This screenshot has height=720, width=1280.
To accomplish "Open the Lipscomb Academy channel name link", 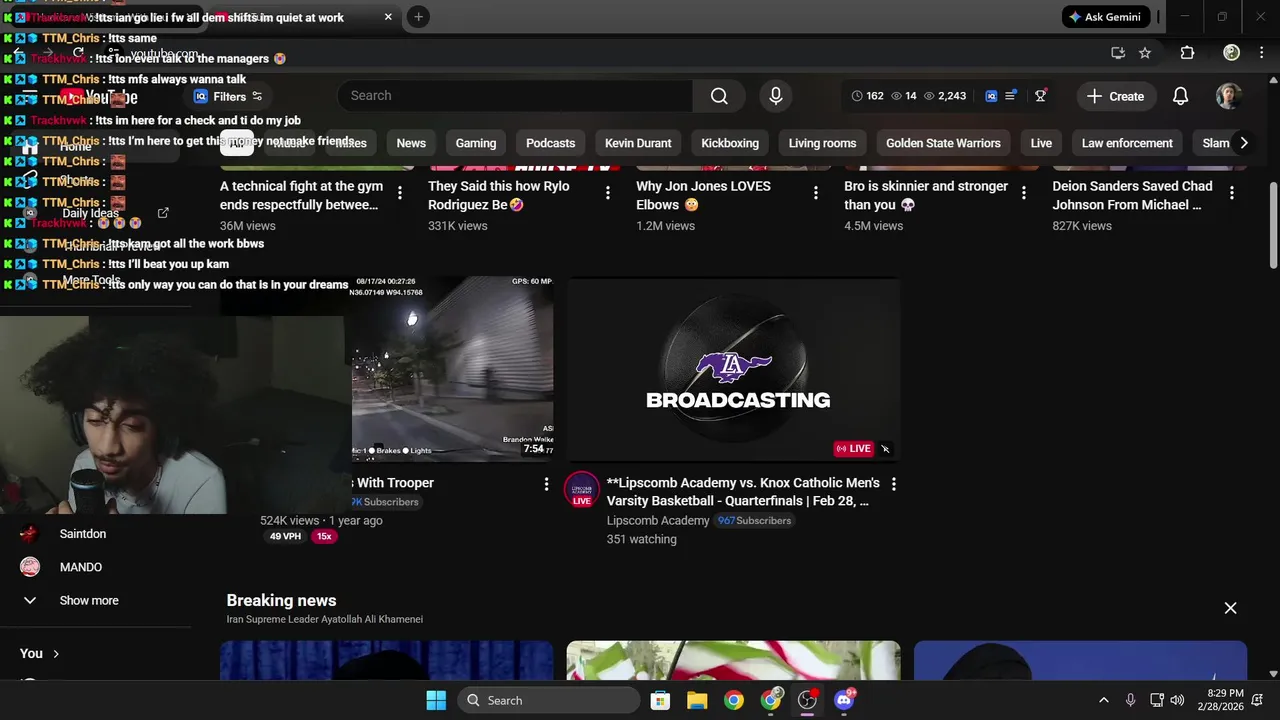I will (x=658, y=520).
